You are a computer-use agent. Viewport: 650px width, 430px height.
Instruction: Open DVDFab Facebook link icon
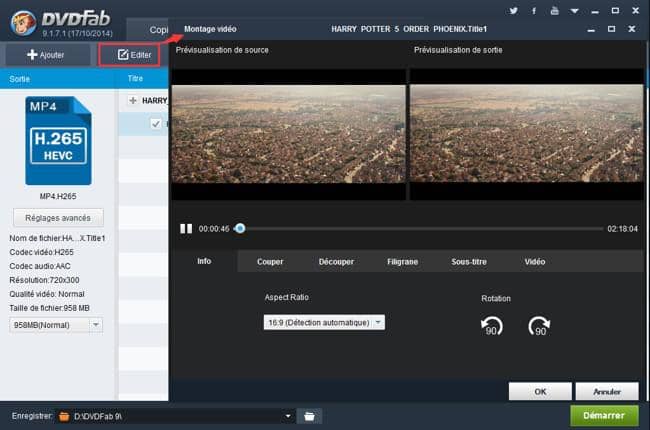click(x=534, y=11)
